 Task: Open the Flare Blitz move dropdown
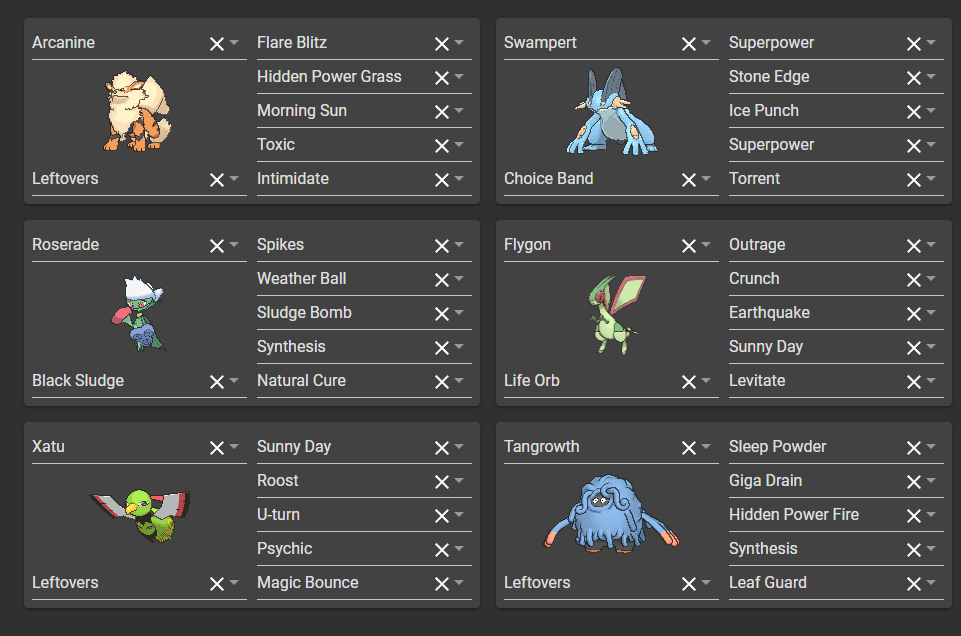coord(458,43)
